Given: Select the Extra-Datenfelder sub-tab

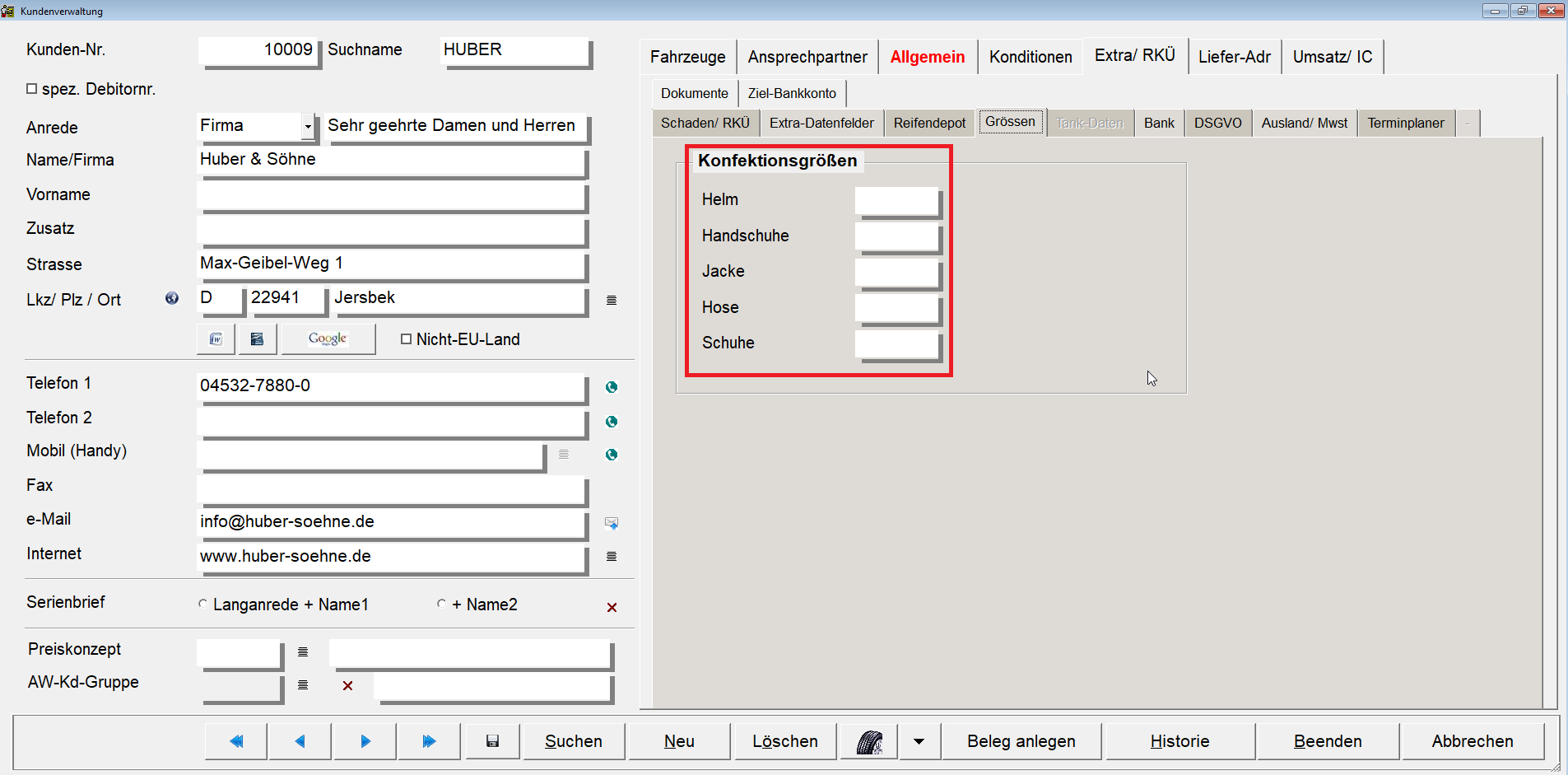Looking at the screenshot, I should point(821,123).
